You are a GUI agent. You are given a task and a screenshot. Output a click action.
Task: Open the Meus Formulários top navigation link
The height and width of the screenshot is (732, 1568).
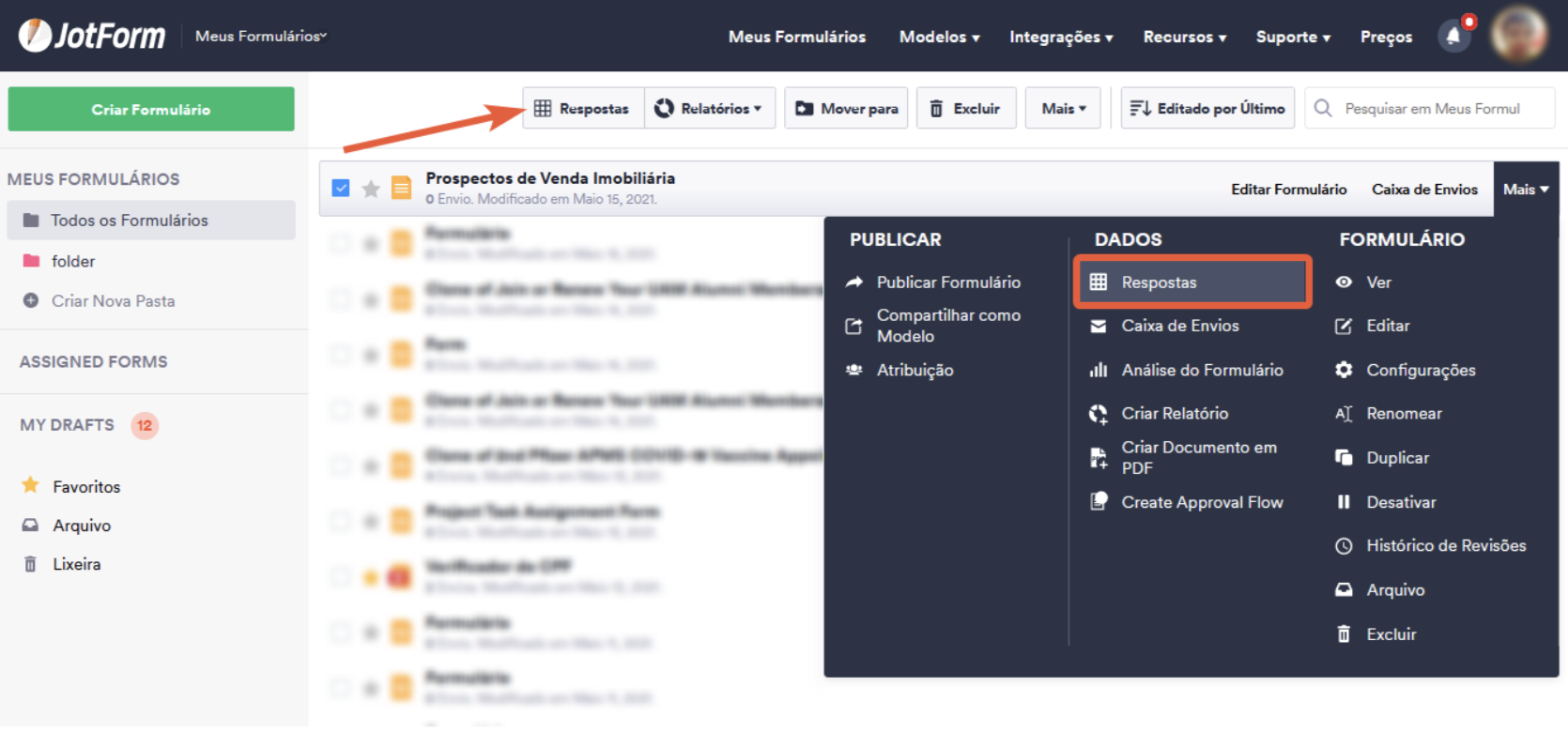pos(797,37)
